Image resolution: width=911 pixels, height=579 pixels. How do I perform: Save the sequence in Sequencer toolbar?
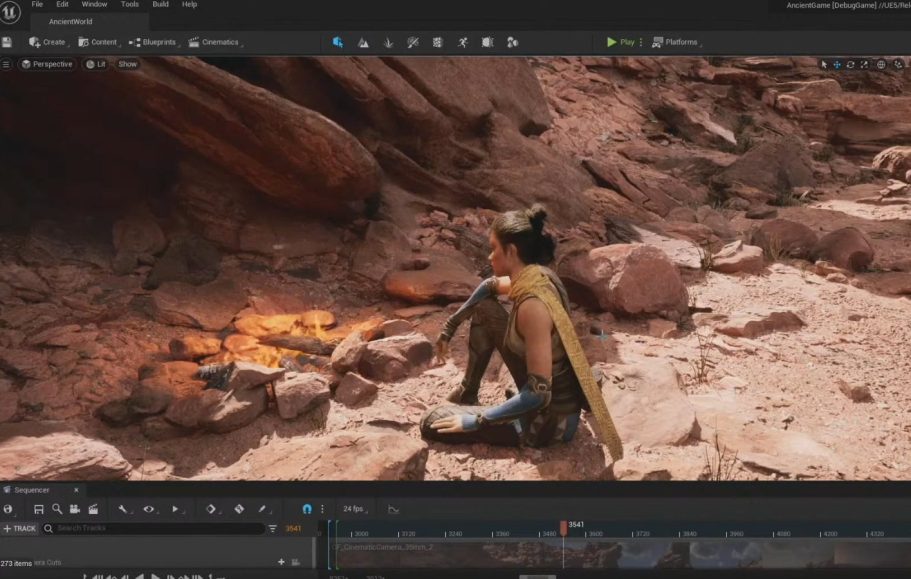[x=39, y=509]
